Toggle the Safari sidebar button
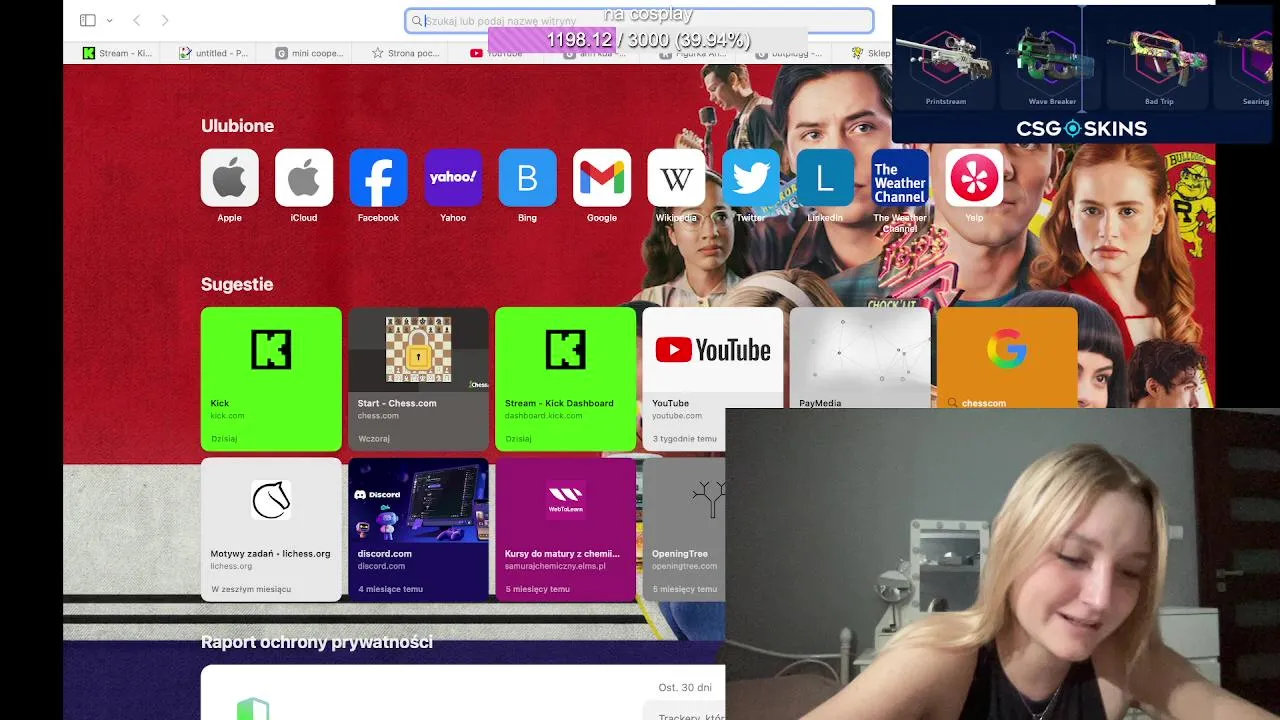The image size is (1280, 720). 87,20
